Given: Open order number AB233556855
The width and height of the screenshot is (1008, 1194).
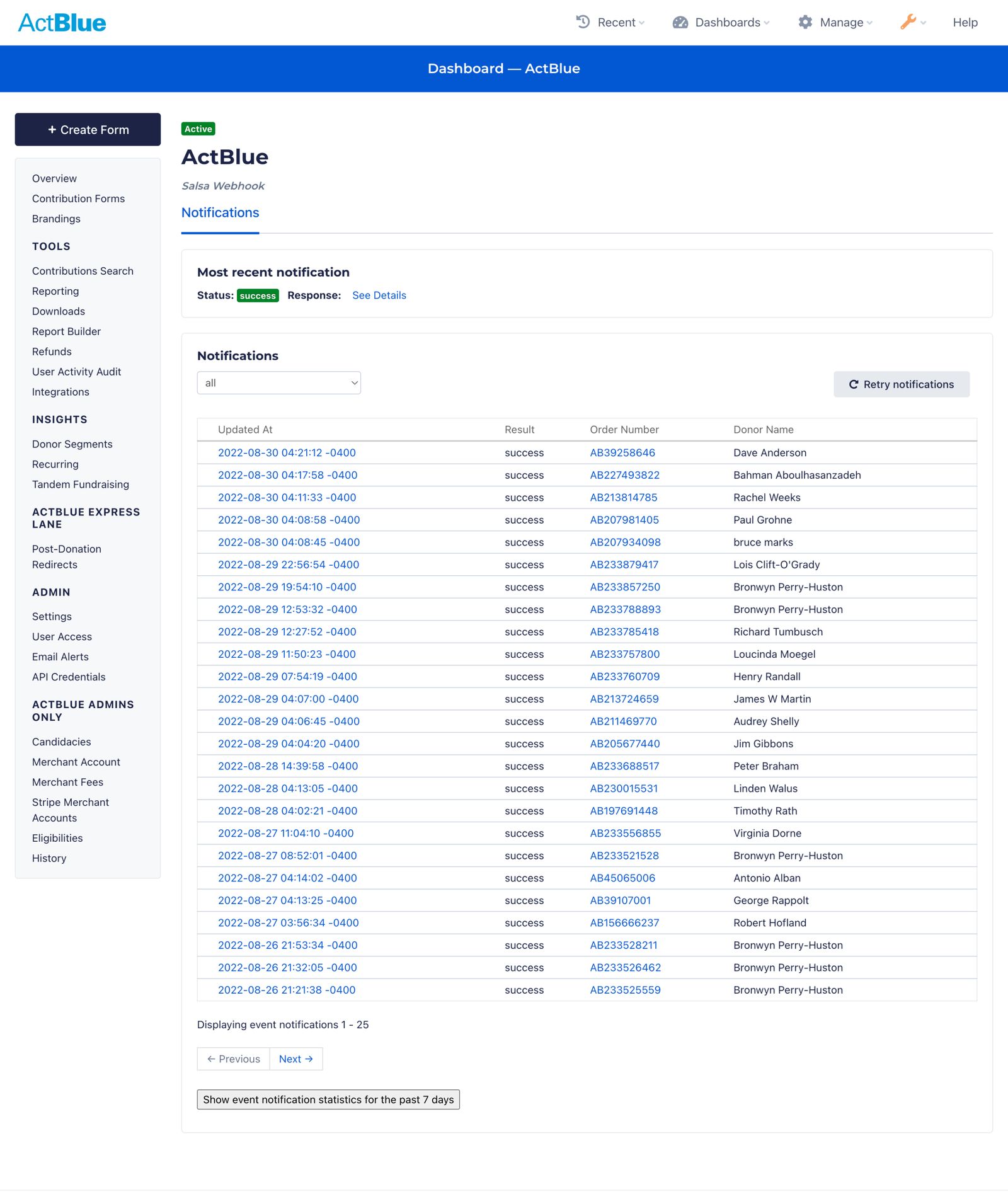Looking at the screenshot, I should (625, 834).
